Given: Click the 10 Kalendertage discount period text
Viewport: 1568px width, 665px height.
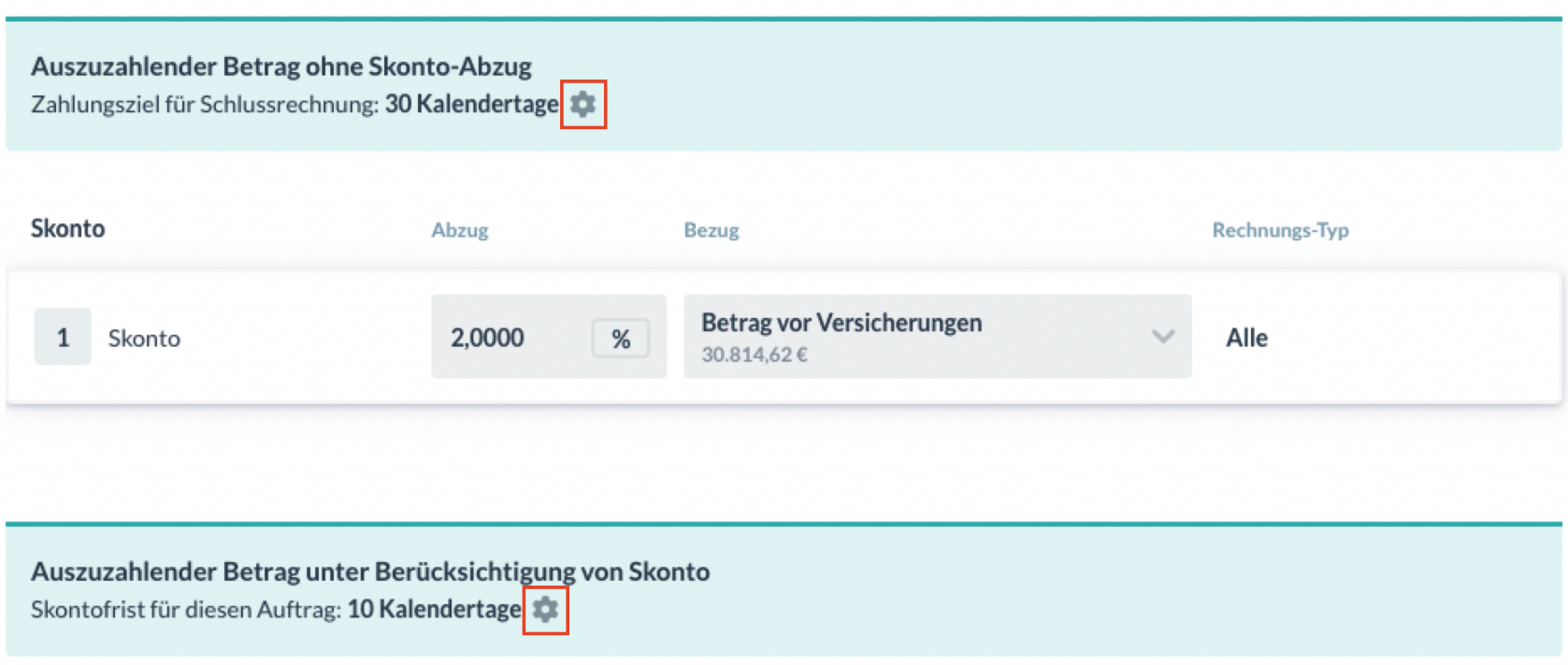Looking at the screenshot, I should pyautogui.click(x=434, y=610).
